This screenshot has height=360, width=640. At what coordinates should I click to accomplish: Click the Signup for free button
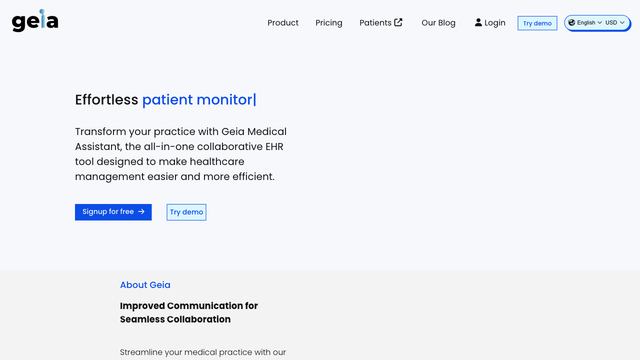113,212
